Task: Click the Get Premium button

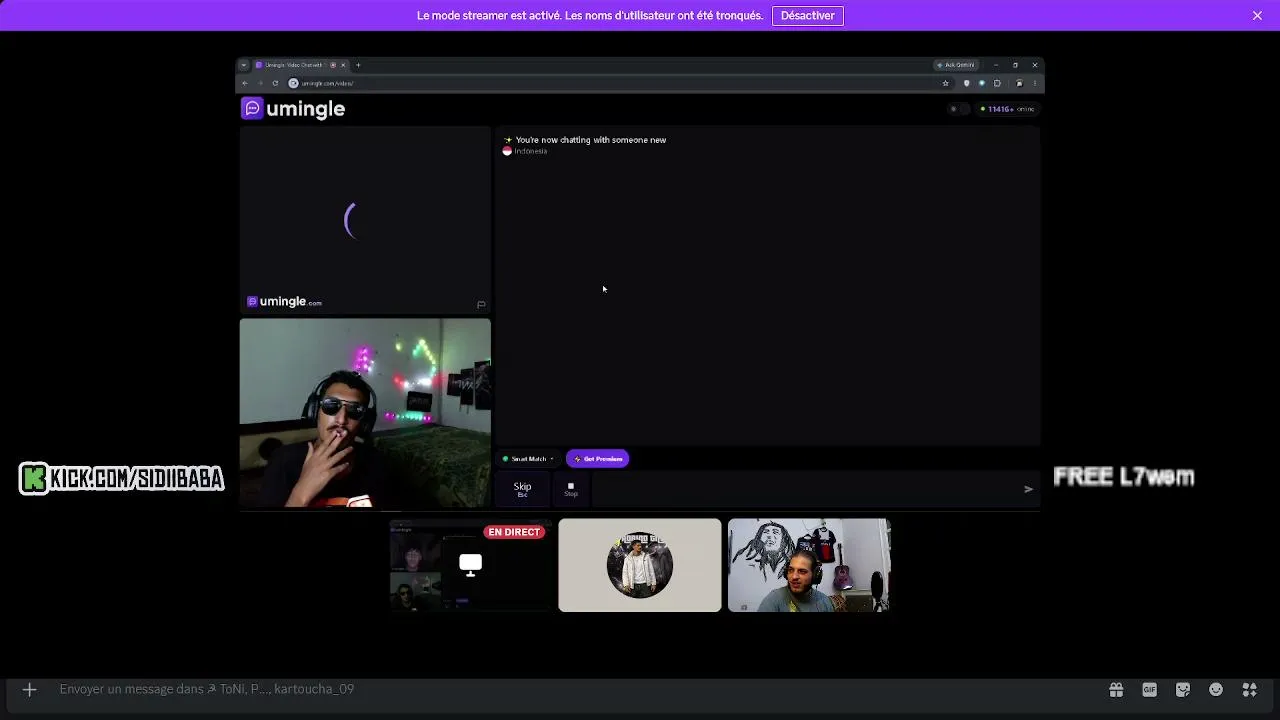Action: pyautogui.click(x=597, y=459)
